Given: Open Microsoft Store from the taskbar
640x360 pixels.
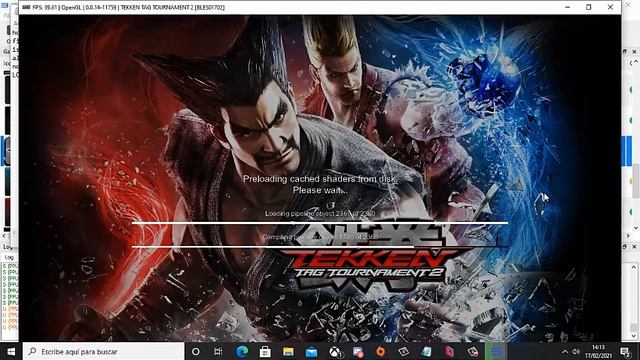Looking at the screenshot, I should tap(265, 351).
